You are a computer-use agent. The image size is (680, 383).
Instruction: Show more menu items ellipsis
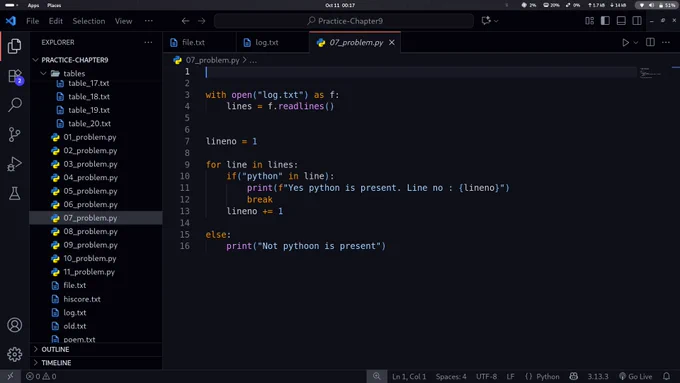coord(149,21)
